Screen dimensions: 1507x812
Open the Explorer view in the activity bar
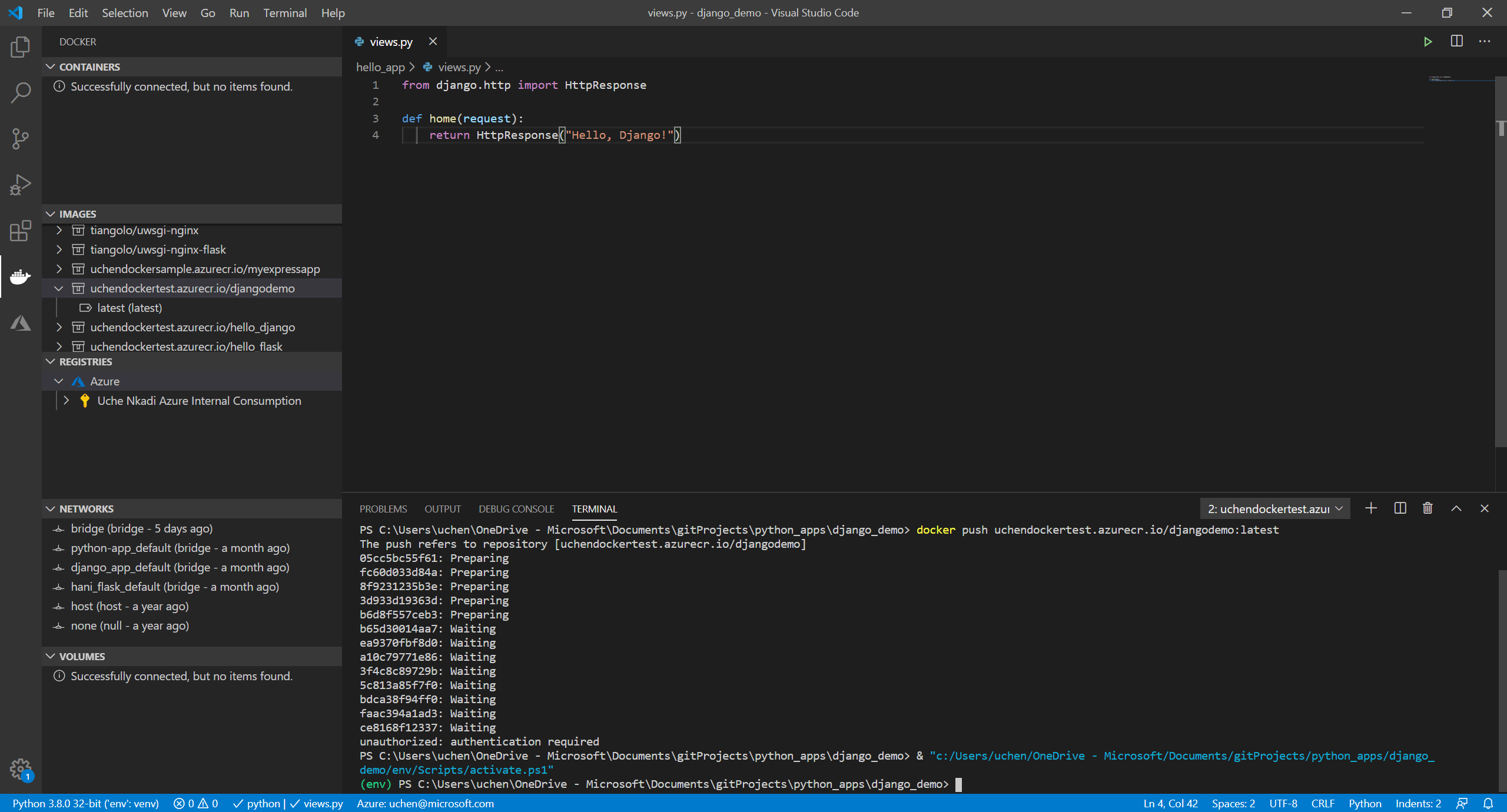tap(20, 47)
